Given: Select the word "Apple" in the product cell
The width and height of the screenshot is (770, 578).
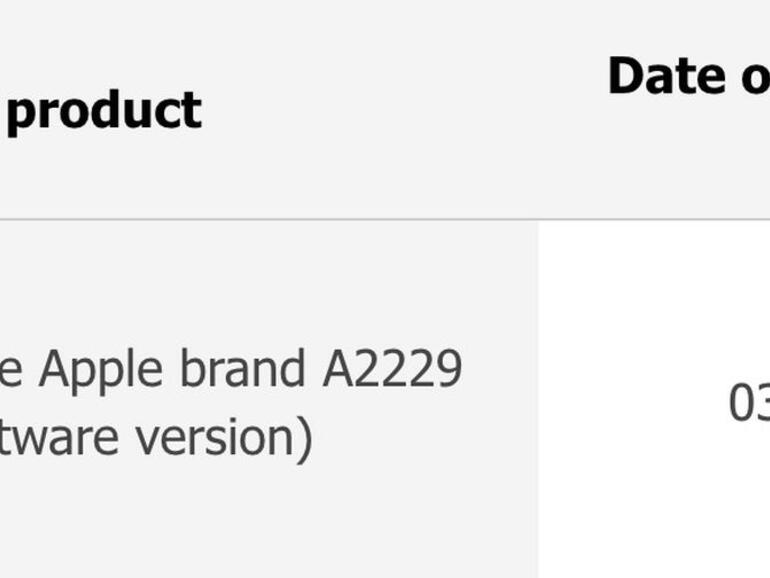Looking at the screenshot, I should pos(104,370).
